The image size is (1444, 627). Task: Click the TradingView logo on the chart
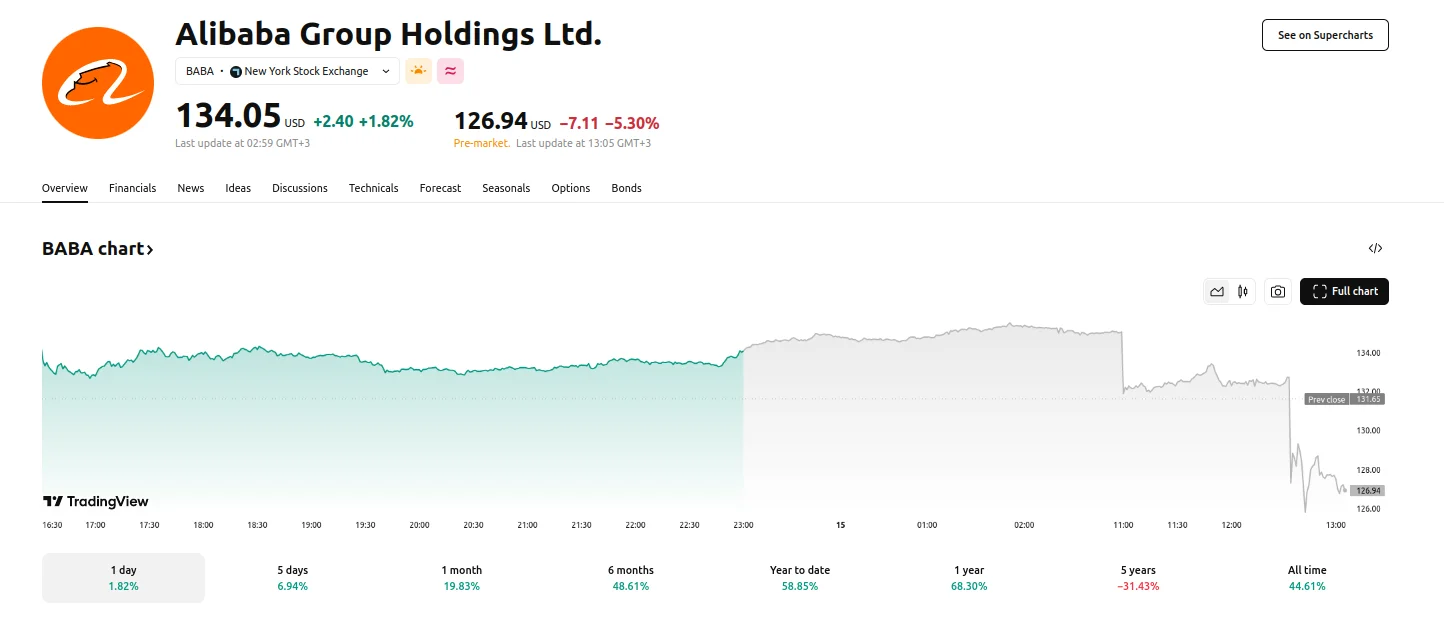pos(96,501)
